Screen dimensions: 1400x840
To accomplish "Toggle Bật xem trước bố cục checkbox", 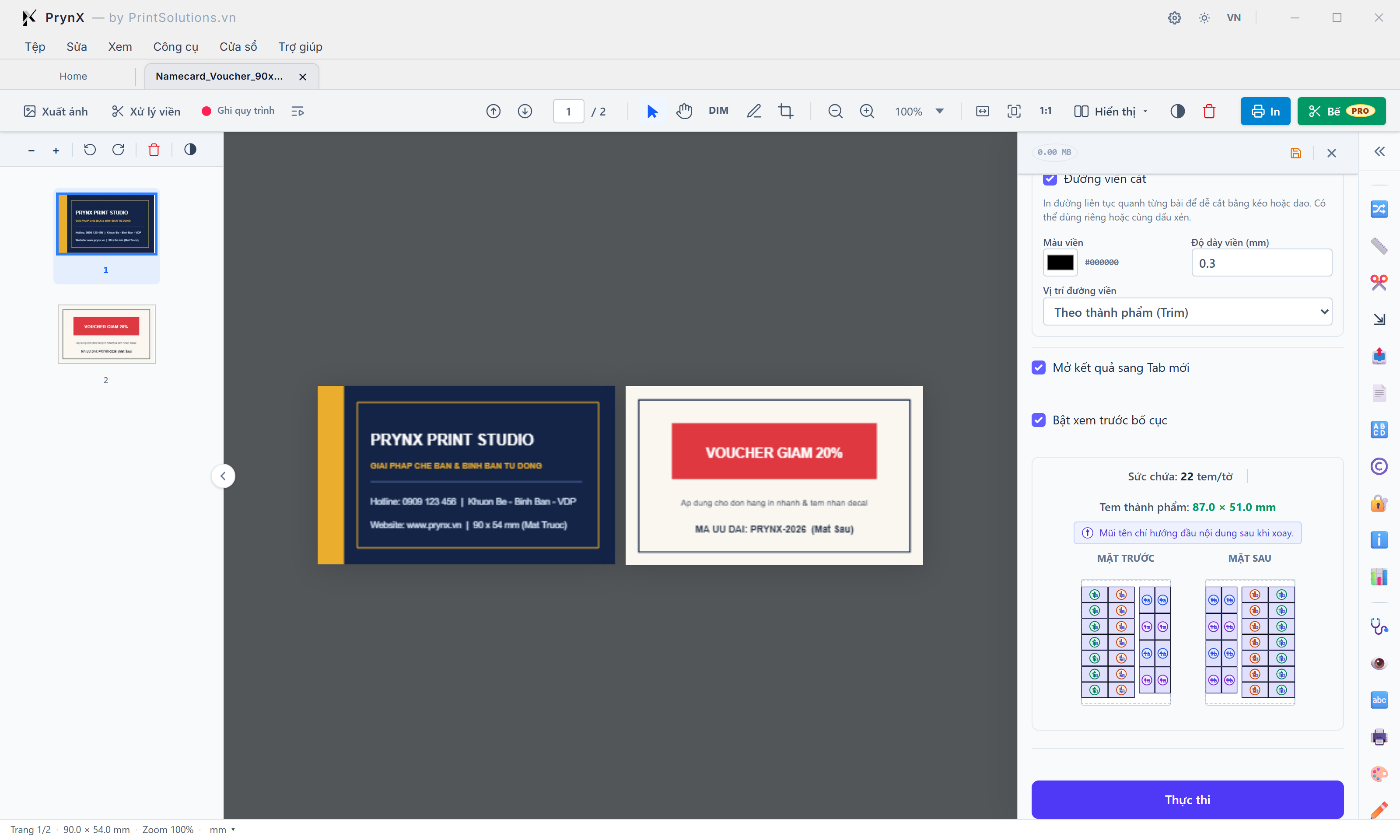I will coord(1038,420).
